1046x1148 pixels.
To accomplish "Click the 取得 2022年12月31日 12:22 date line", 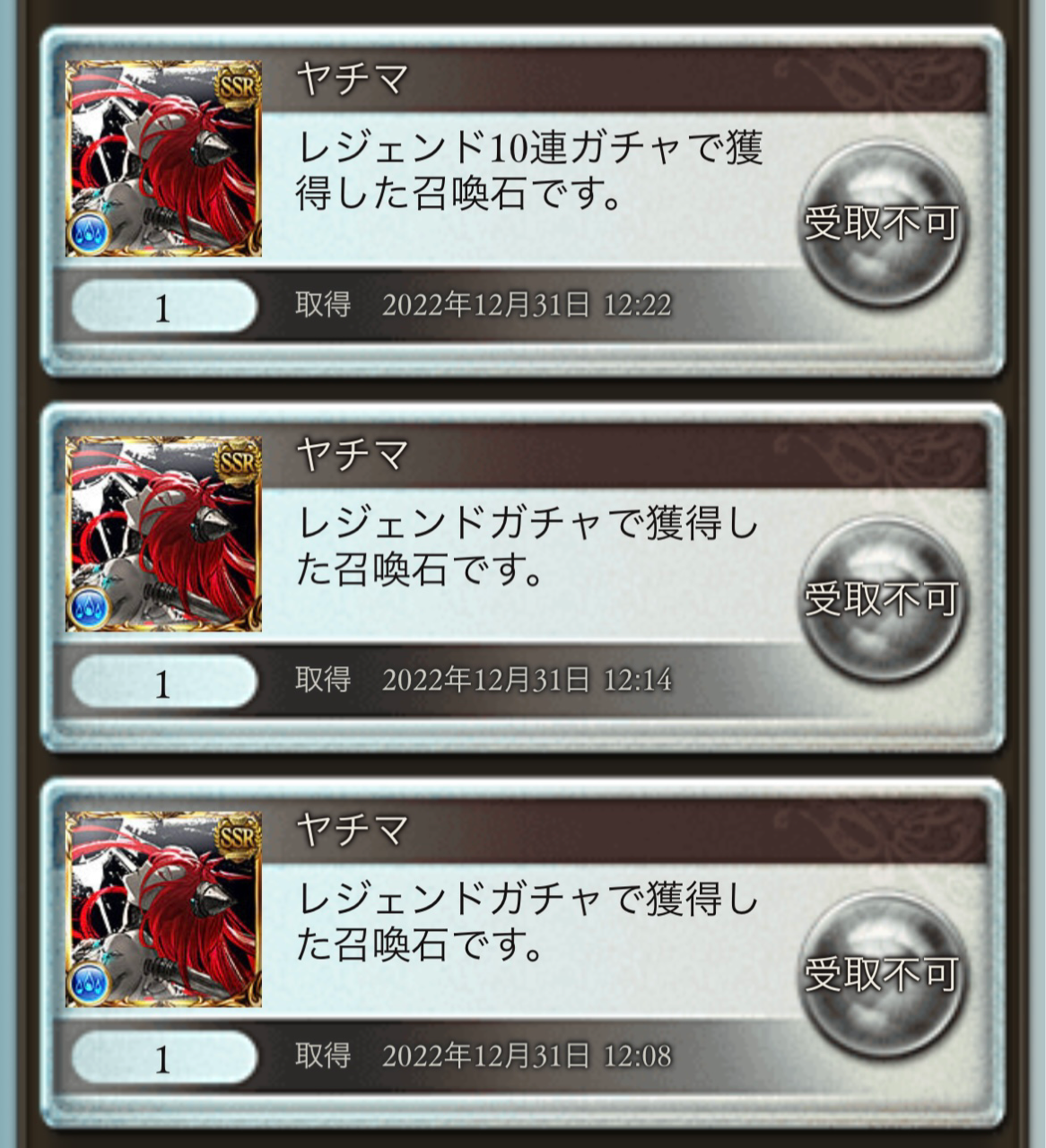I will (x=484, y=305).
